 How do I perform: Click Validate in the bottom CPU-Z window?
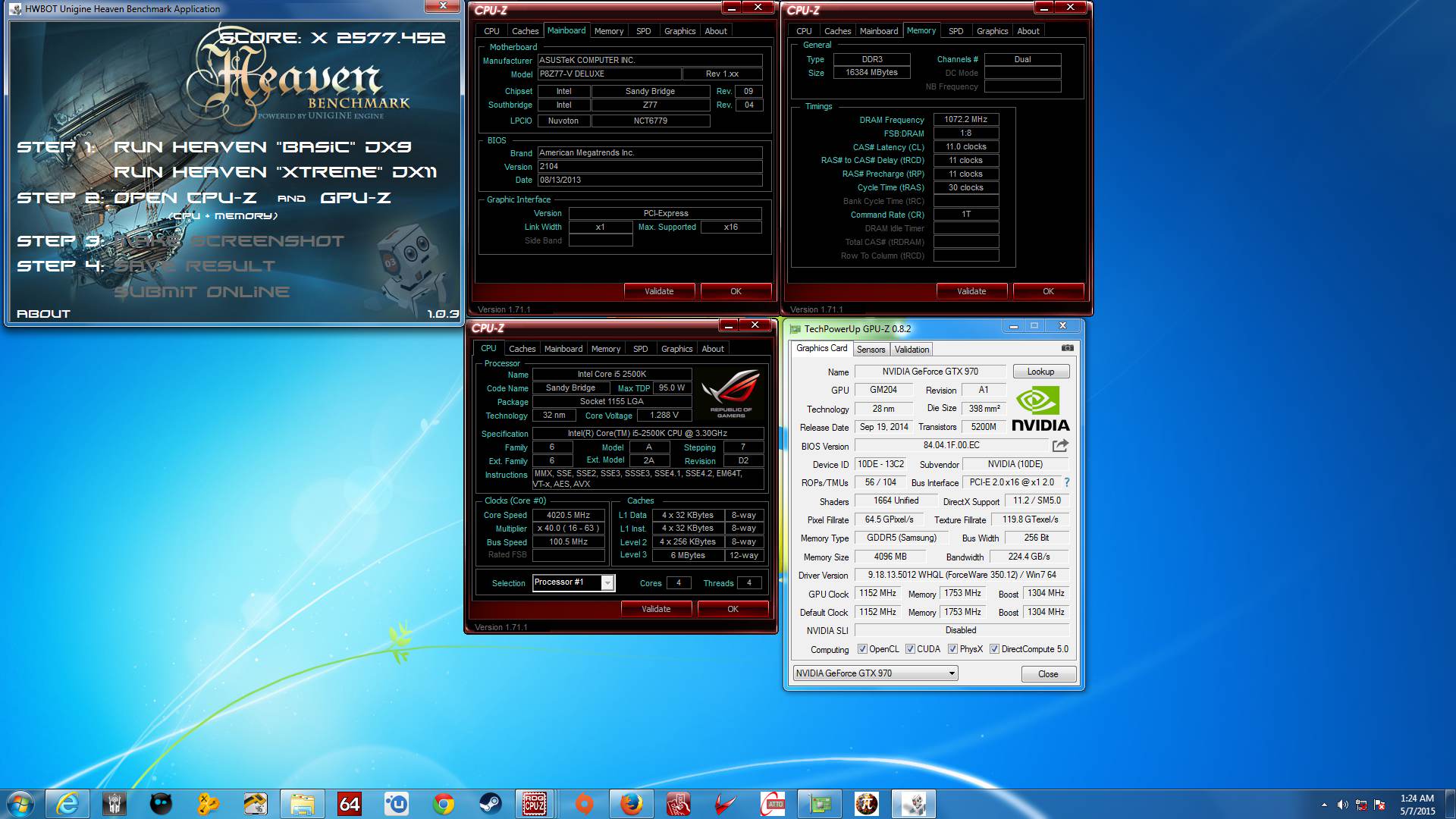click(656, 609)
